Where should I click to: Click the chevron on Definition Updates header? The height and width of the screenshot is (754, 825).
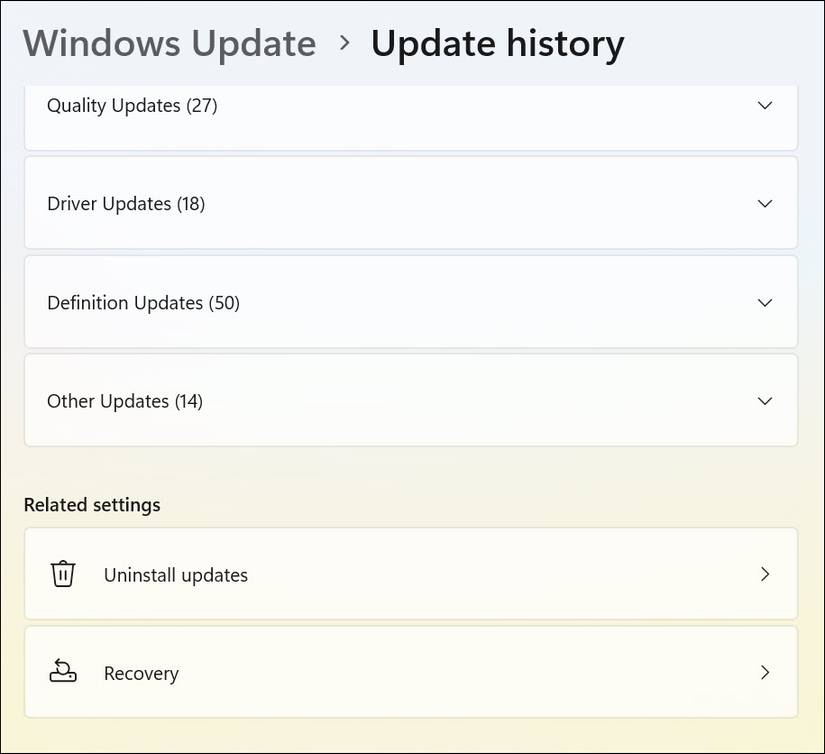coord(765,302)
